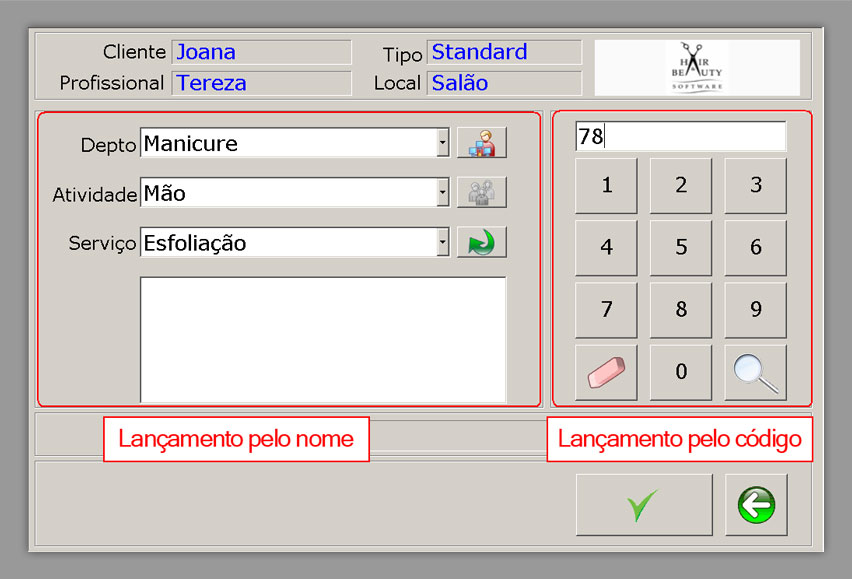
Task: Tap keypad digit 2
Action: click(x=681, y=186)
